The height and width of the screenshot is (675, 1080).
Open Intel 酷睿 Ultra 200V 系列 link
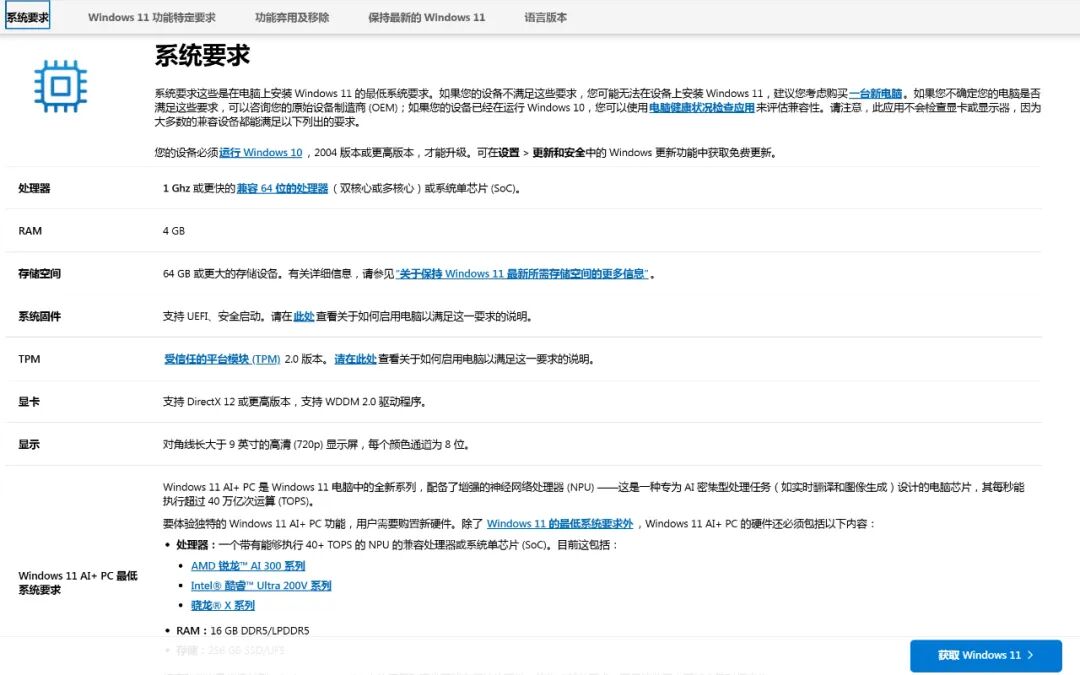coord(261,585)
